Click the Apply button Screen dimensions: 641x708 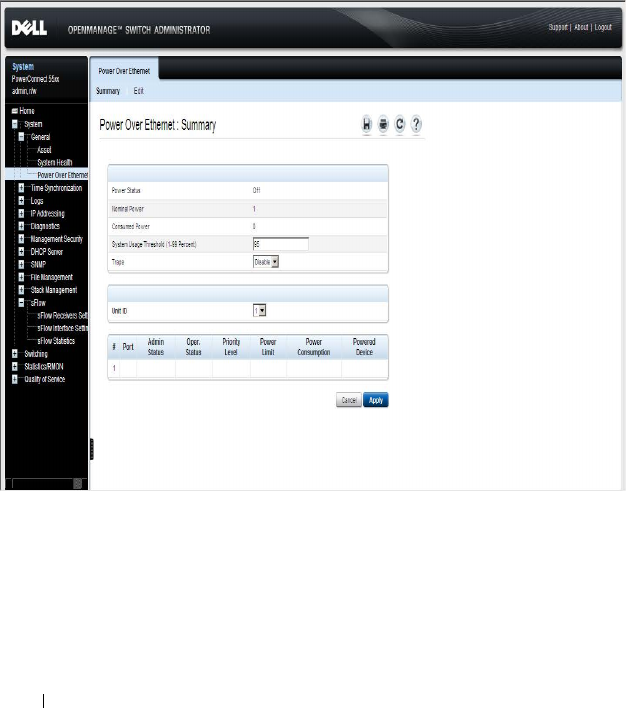click(376, 400)
